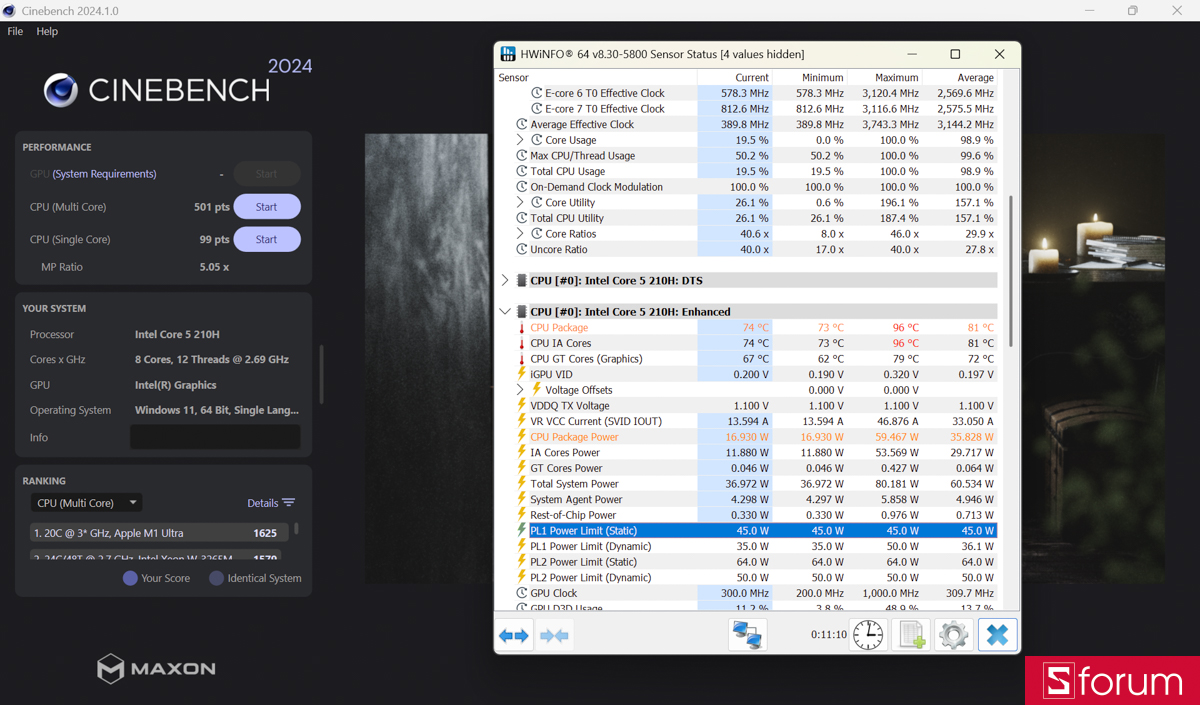Click the clock timer icon in HWiNFO toolbar
Screen dimensions: 1200x705
coord(867,634)
